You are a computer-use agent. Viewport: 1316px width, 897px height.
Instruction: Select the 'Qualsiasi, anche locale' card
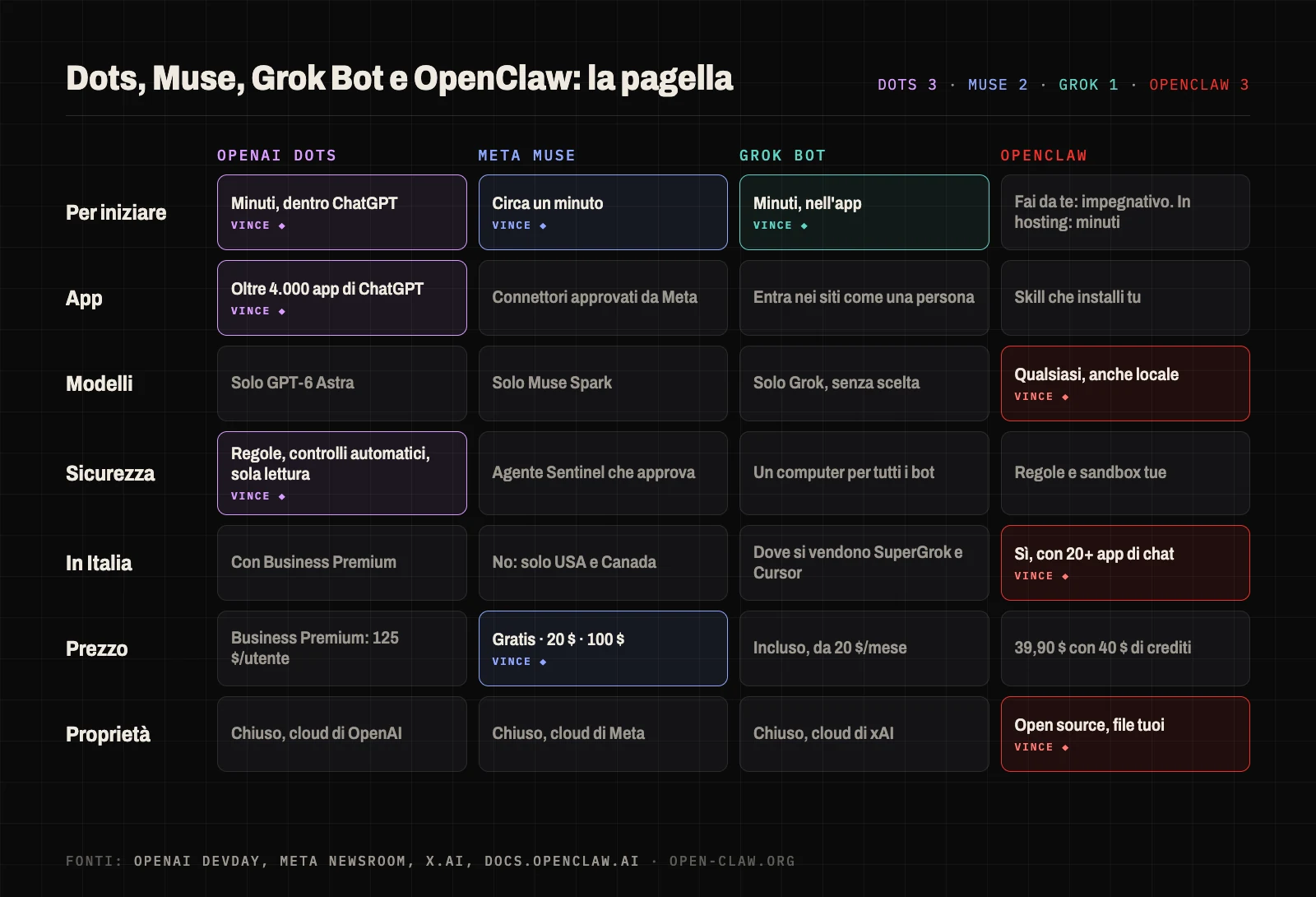(x=1125, y=383)
